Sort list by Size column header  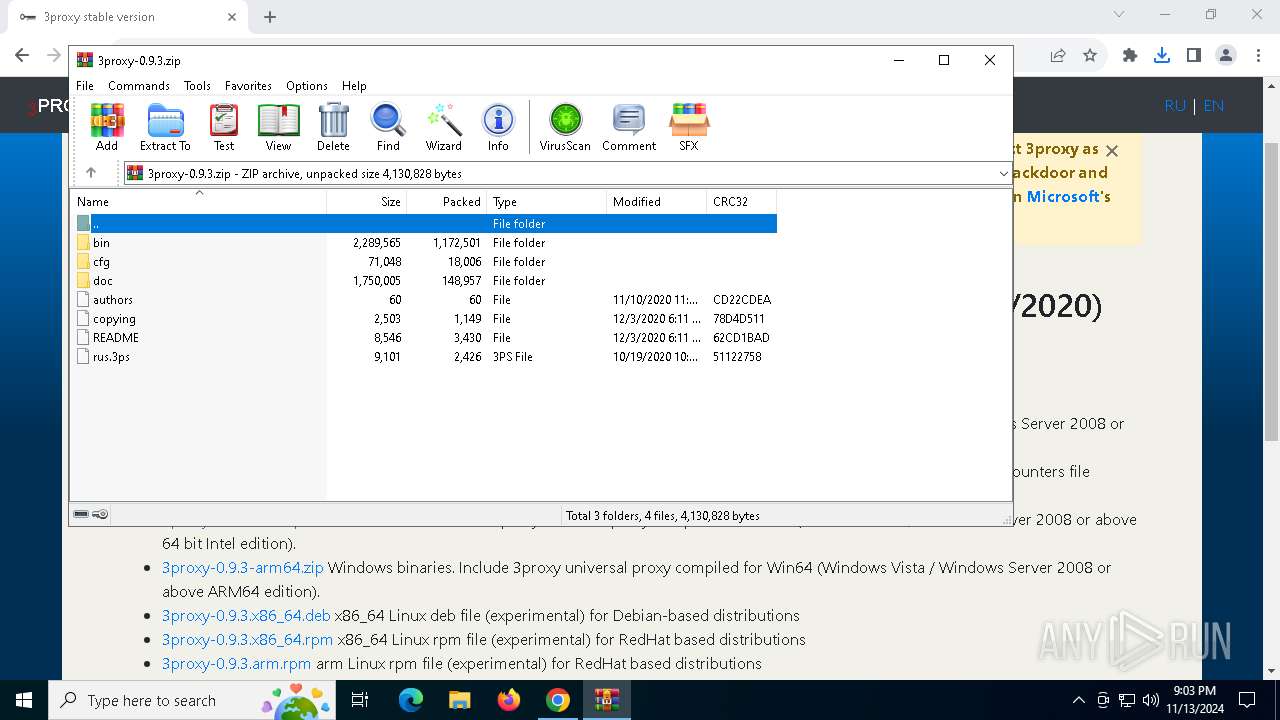pos(366,201)
